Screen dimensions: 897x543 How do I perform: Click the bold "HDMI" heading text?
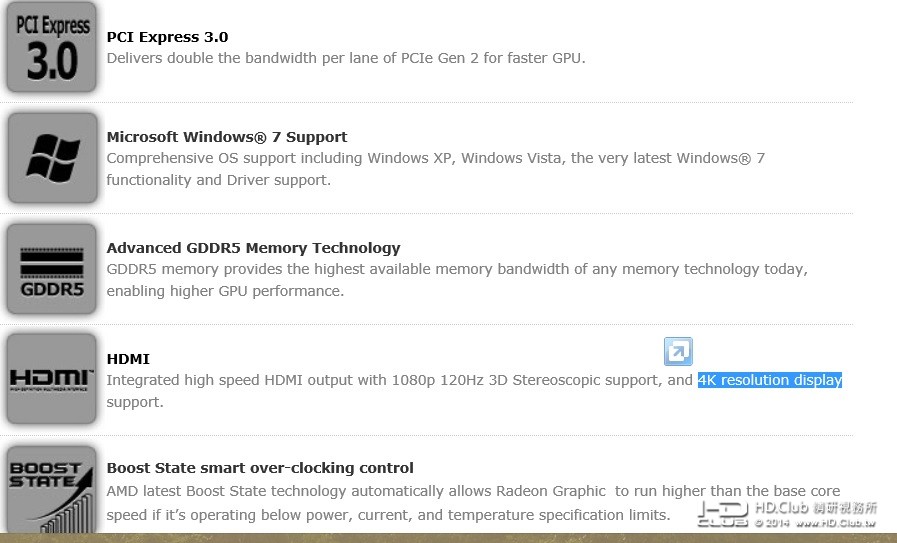[128, 359]
